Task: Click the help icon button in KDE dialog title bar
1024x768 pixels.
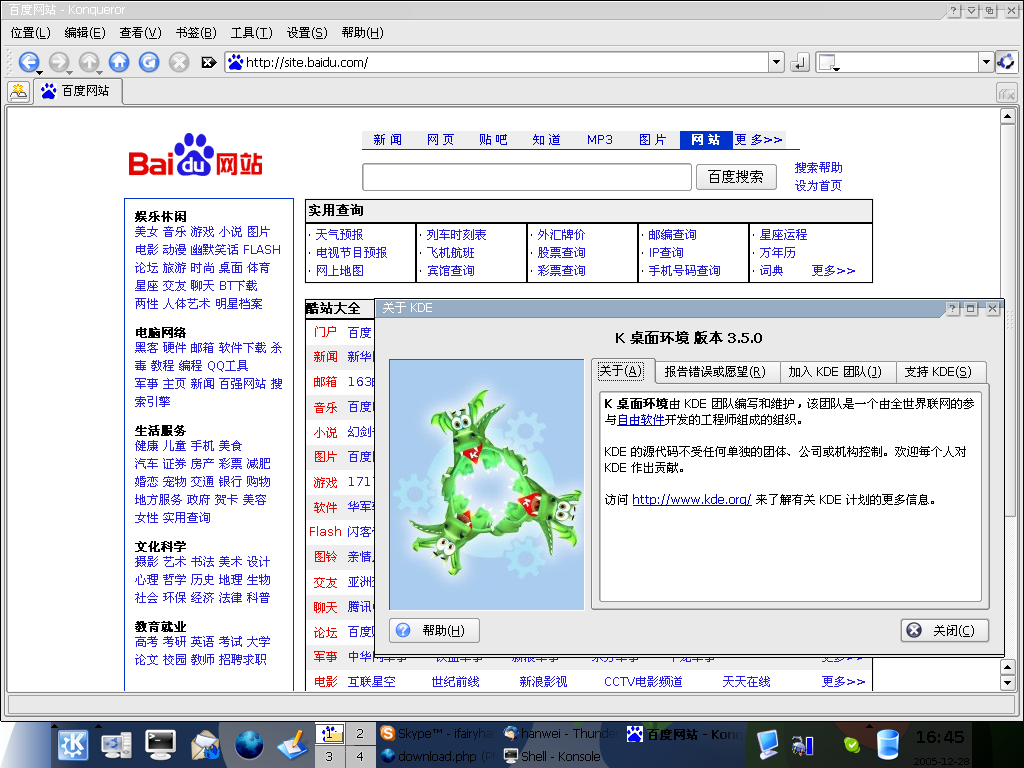Action: 953,309
